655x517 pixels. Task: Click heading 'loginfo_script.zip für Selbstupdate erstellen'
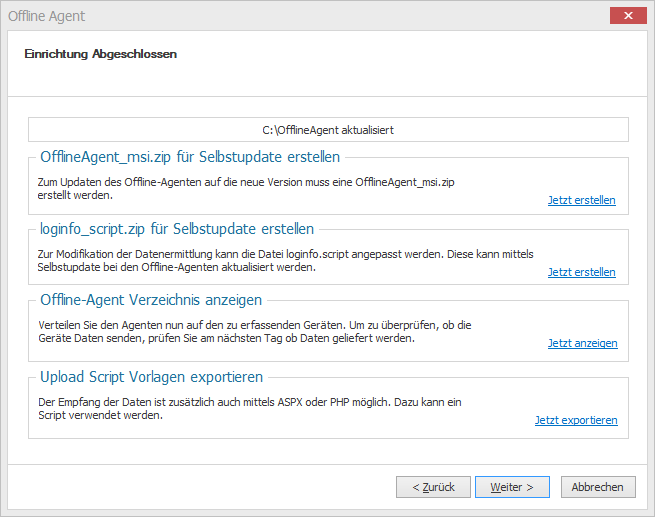tap(177, 229)
